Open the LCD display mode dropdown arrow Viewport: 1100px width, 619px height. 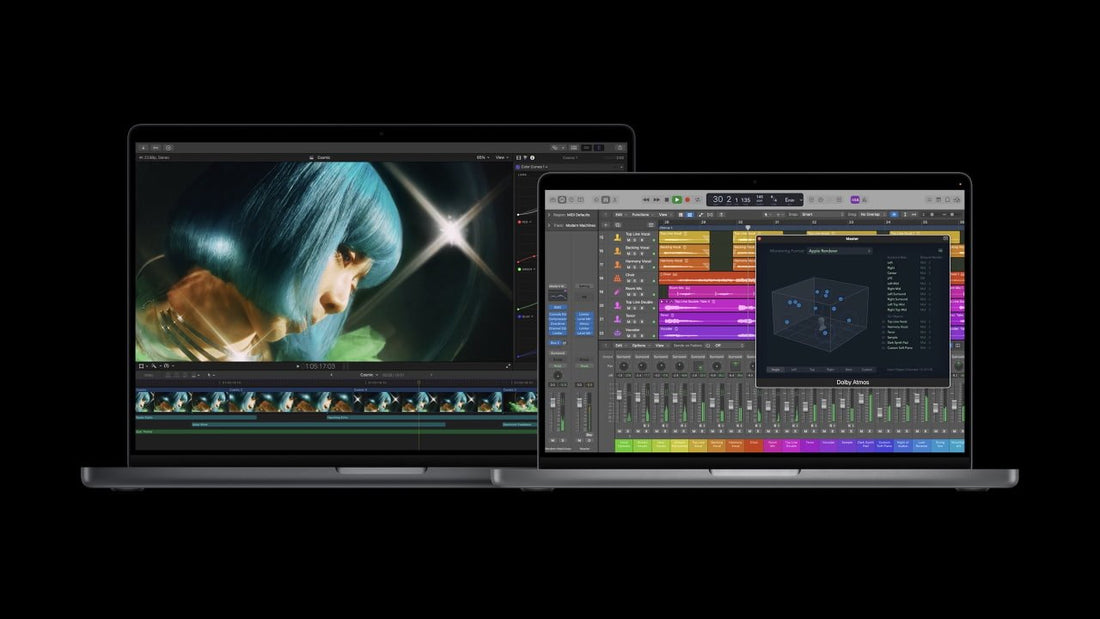click(801, 199)
